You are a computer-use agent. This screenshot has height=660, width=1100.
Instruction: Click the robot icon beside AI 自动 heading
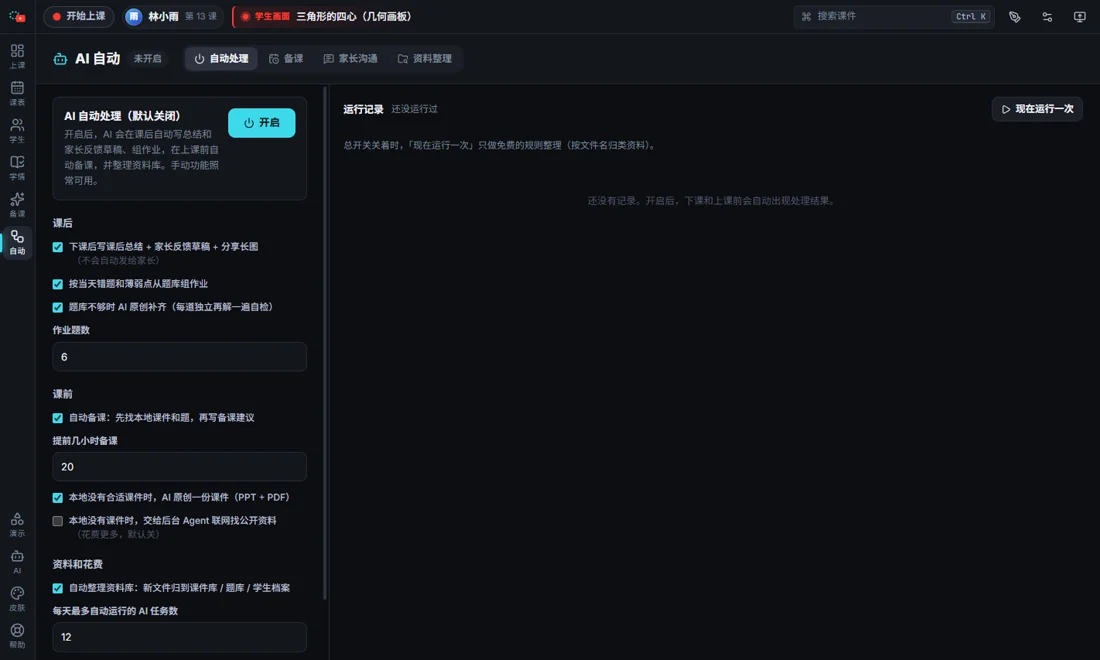click(60, 59)
